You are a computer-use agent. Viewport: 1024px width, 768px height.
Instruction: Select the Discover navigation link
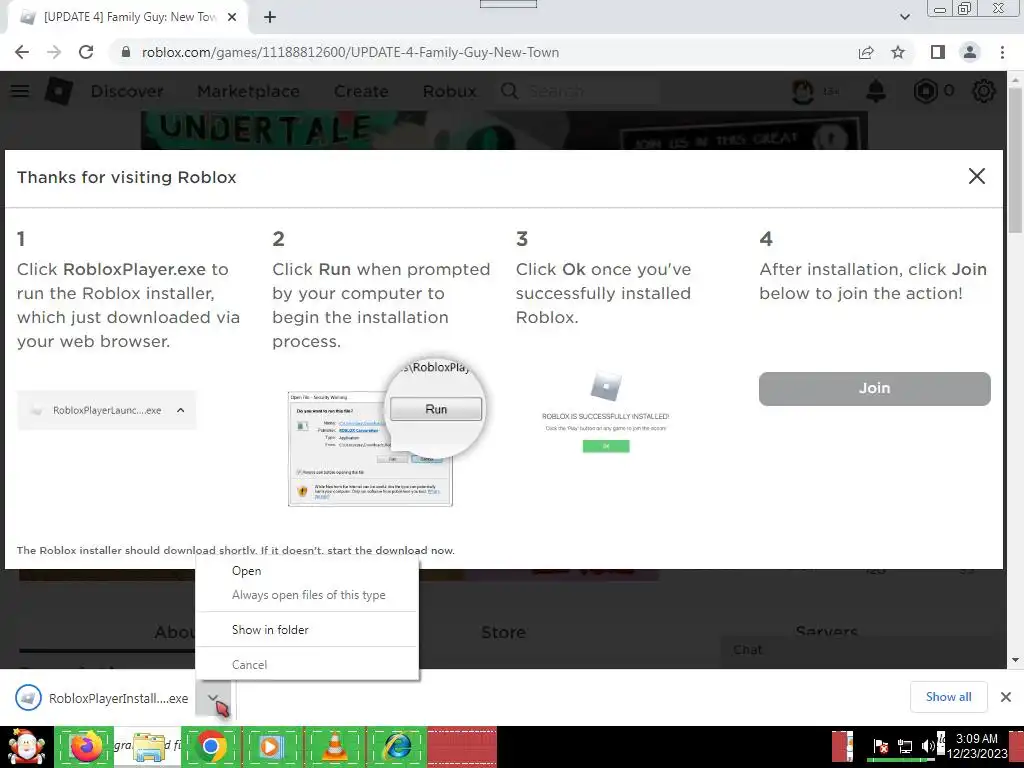click(x=127, y=91)
